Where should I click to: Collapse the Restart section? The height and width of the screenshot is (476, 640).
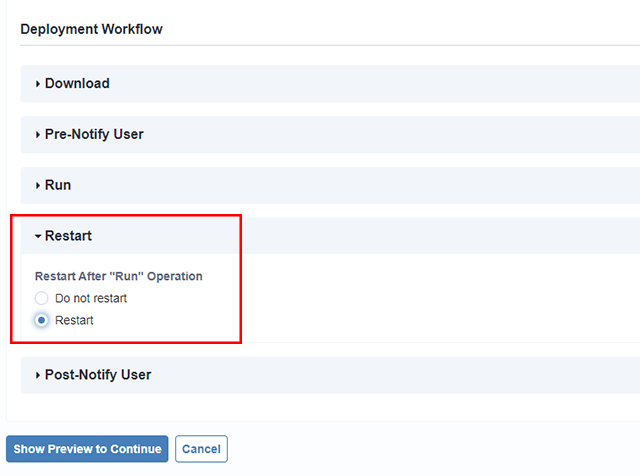[x=68, y=237]
